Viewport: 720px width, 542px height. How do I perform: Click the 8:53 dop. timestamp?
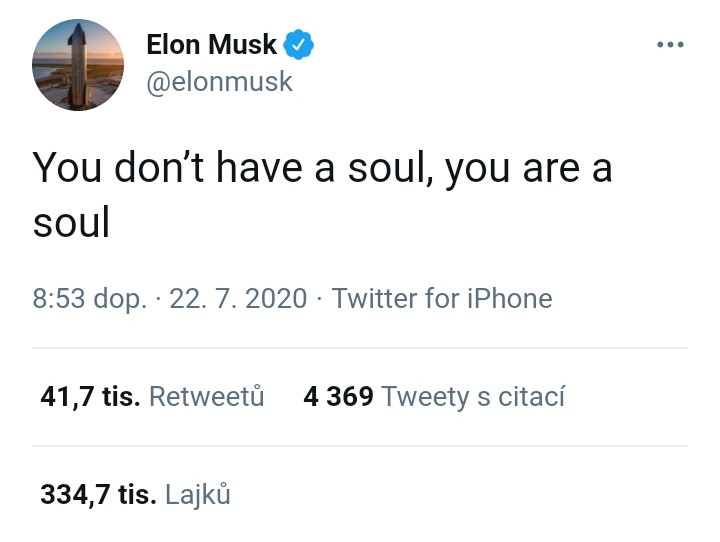click(x=90, y=298)
